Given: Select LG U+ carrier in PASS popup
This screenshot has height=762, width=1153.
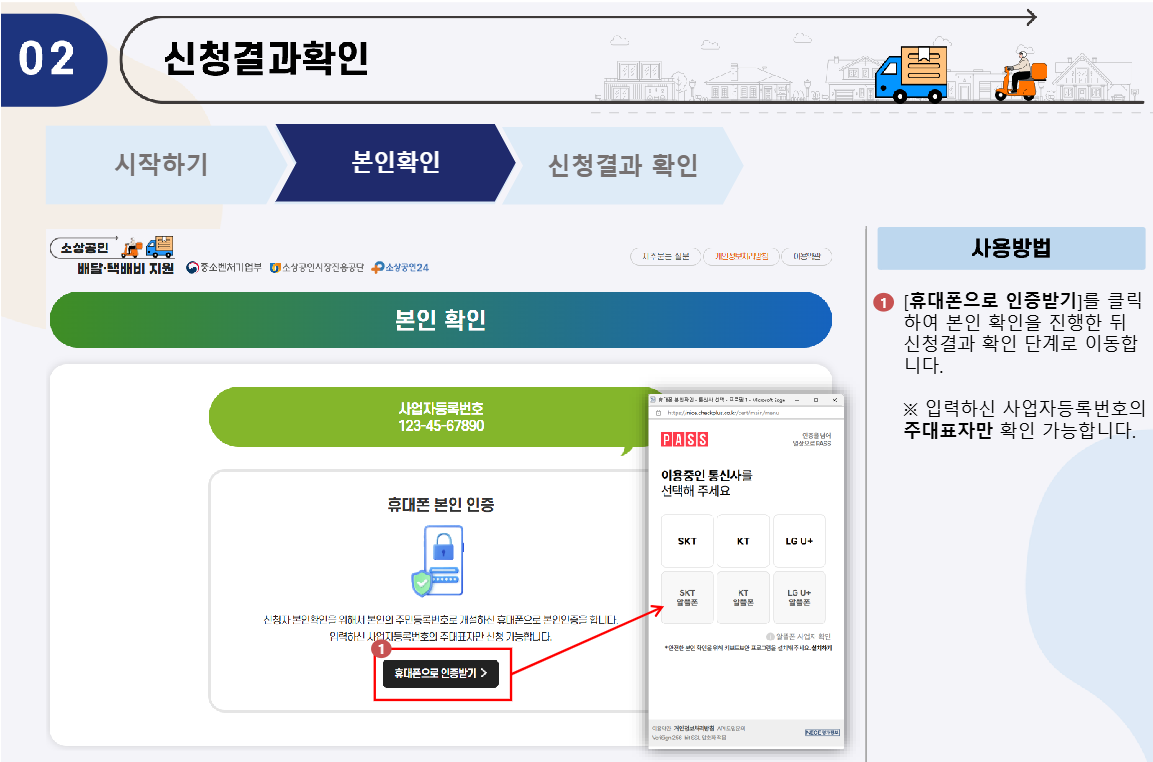Looking at the screenshot, I should pyautogui.click(x=799, y=541).
